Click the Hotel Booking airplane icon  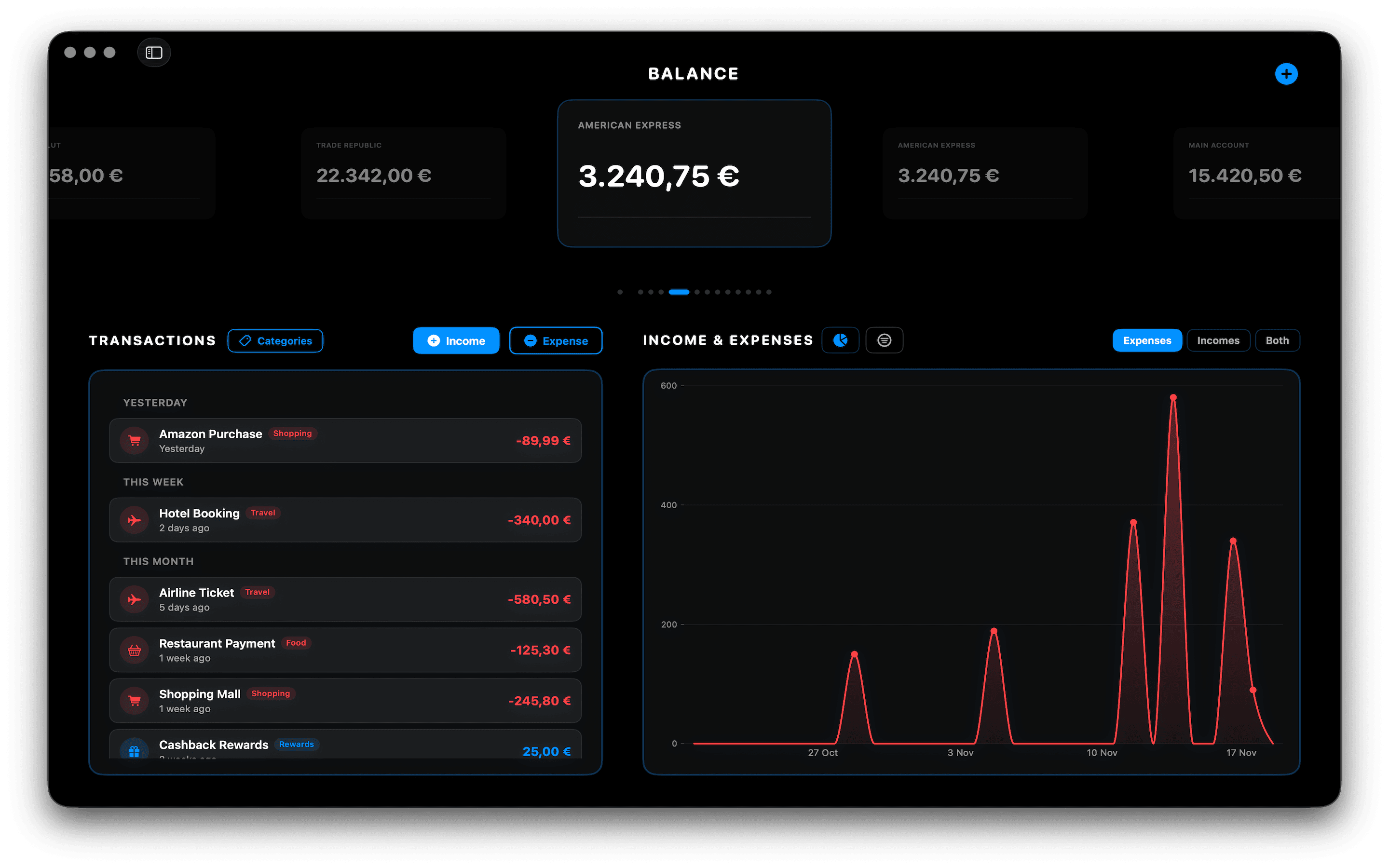(134, 520)
